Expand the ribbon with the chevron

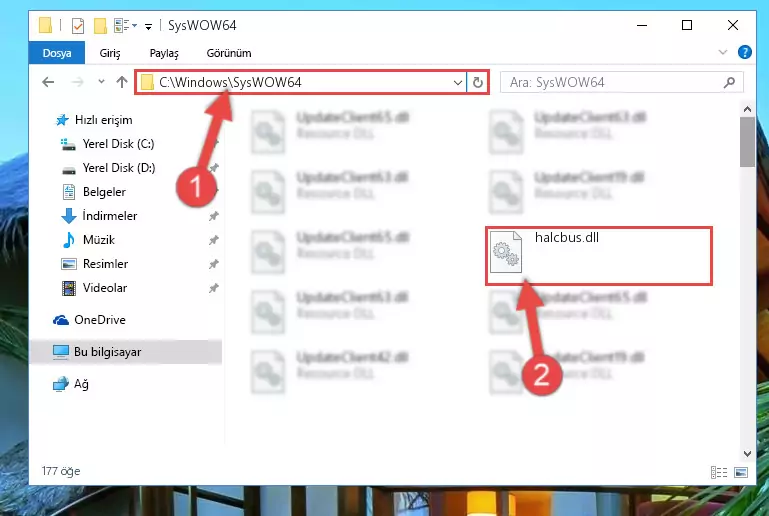click(x=722, y=52)
